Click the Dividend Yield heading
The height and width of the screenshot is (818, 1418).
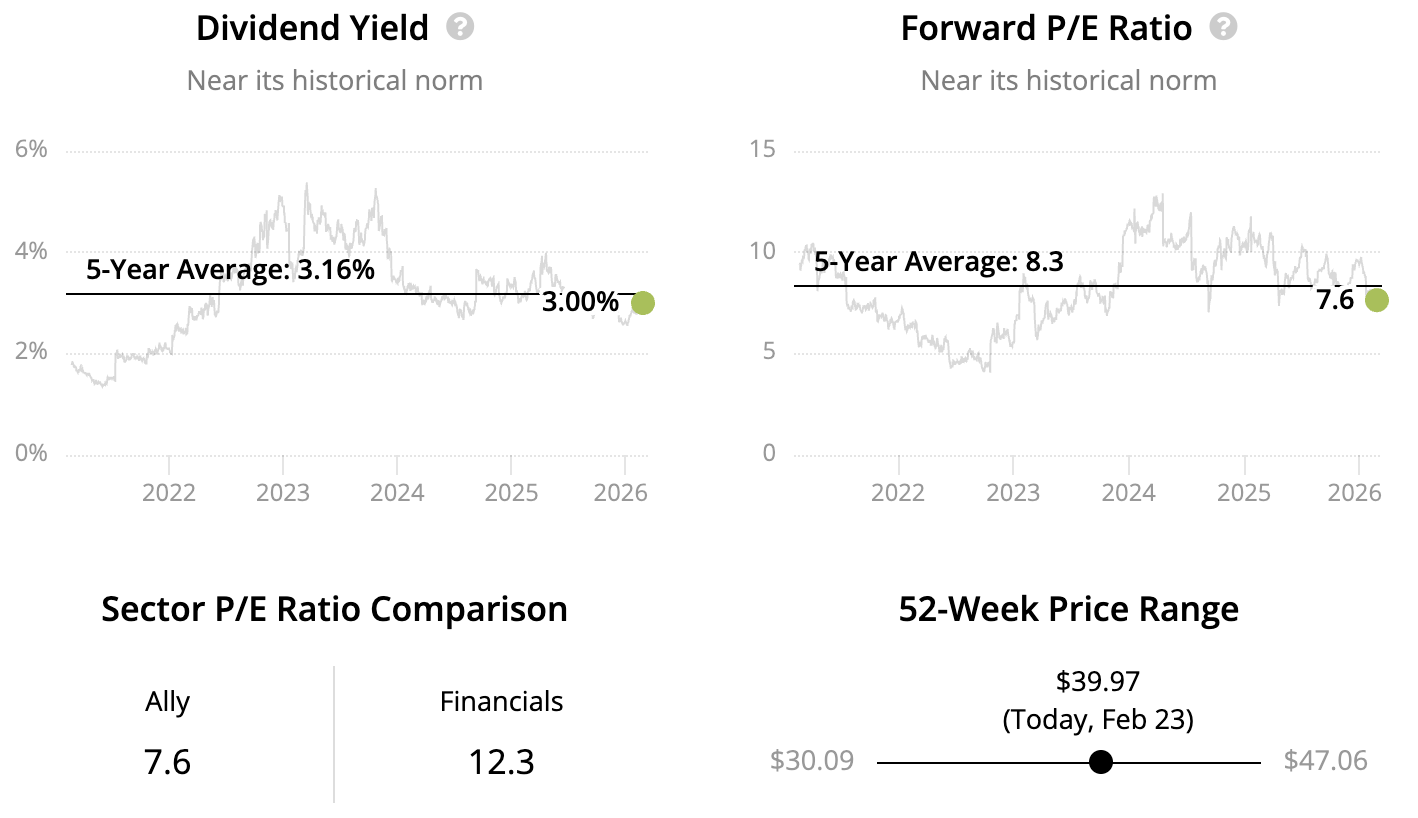tap(312, 28)
